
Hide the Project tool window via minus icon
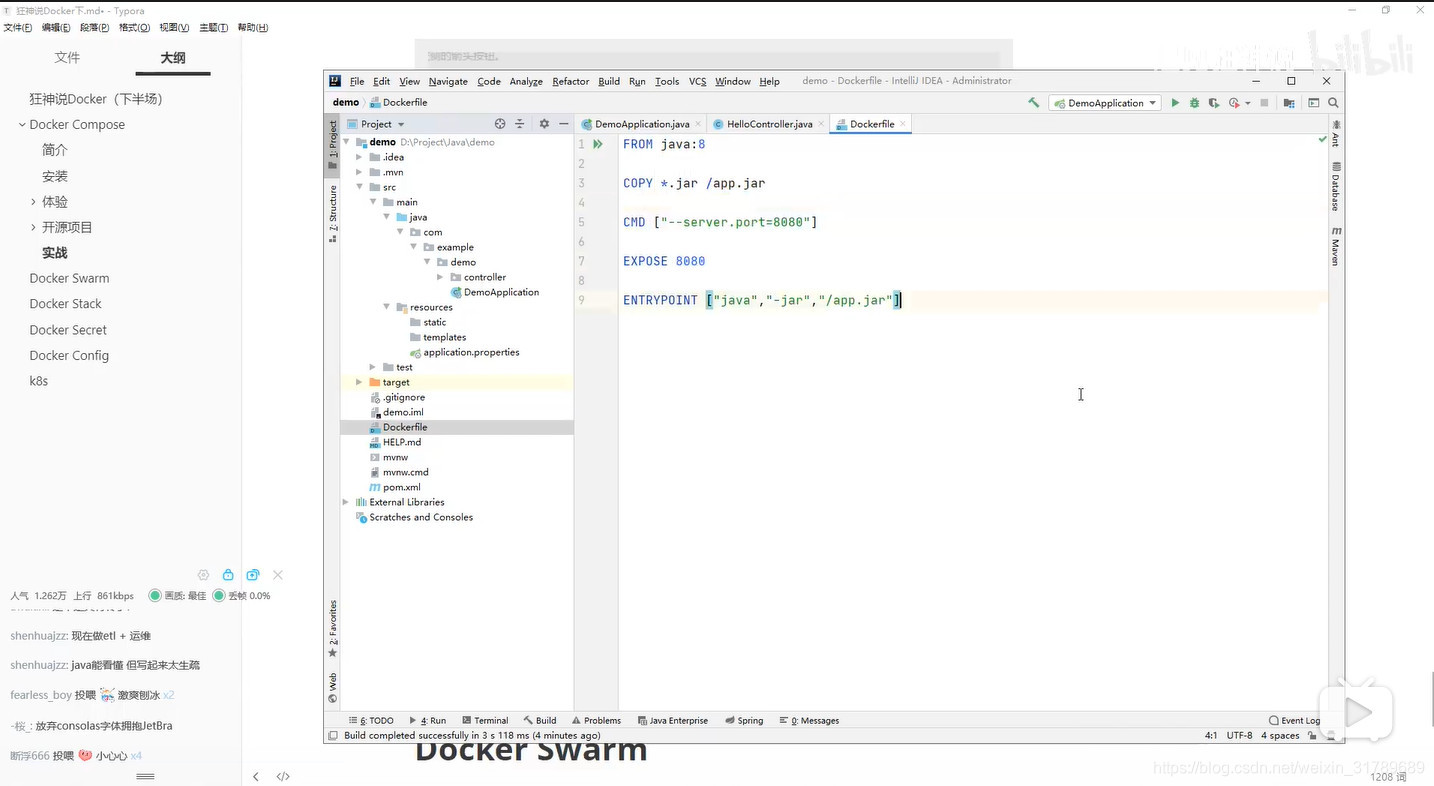point(564,124)
